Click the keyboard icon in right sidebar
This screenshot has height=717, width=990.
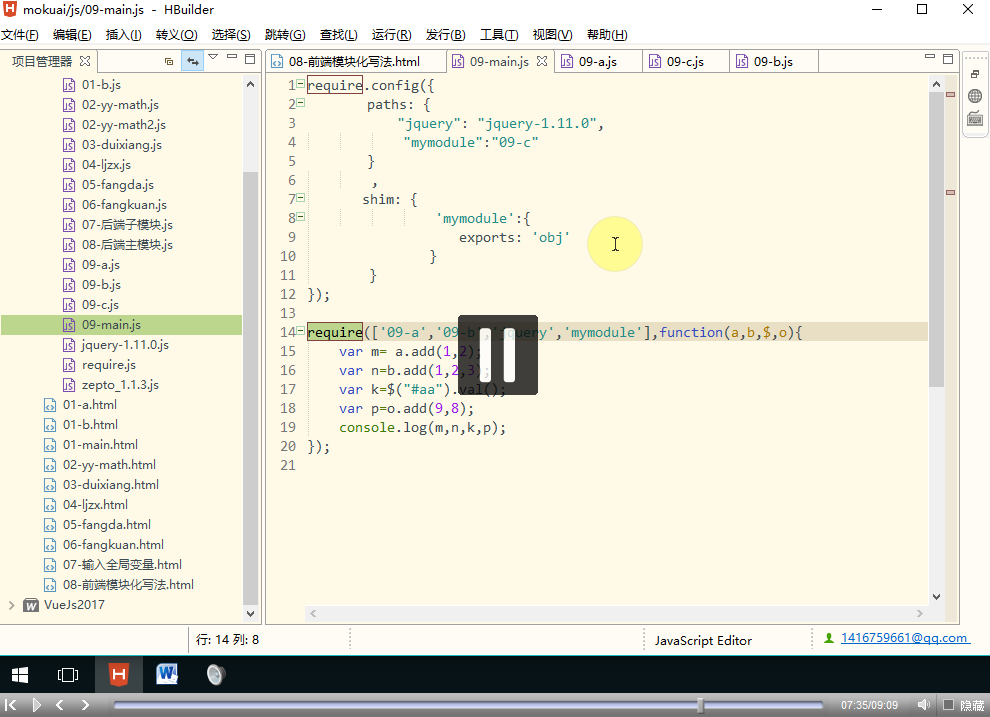(975, 119)
